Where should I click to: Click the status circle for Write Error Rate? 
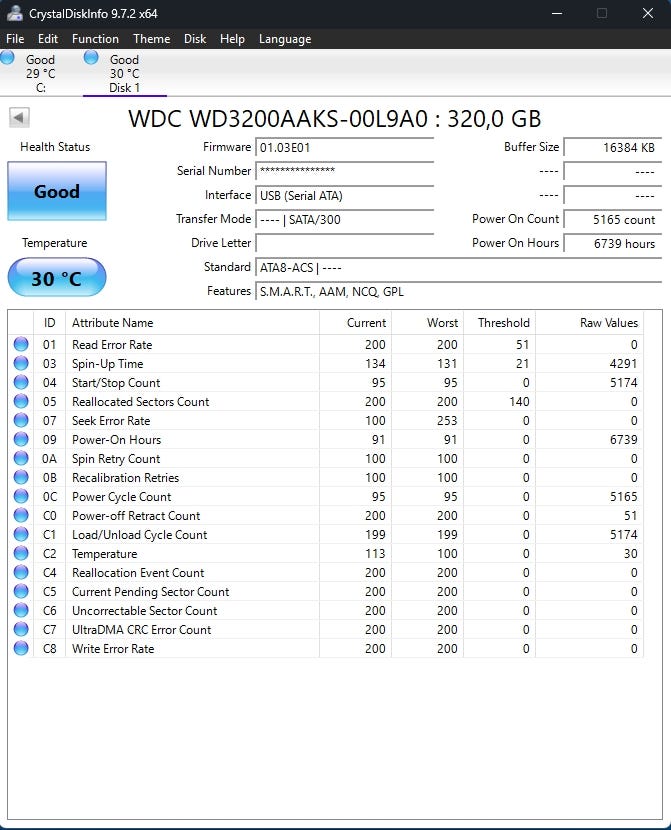click(21, 648)
